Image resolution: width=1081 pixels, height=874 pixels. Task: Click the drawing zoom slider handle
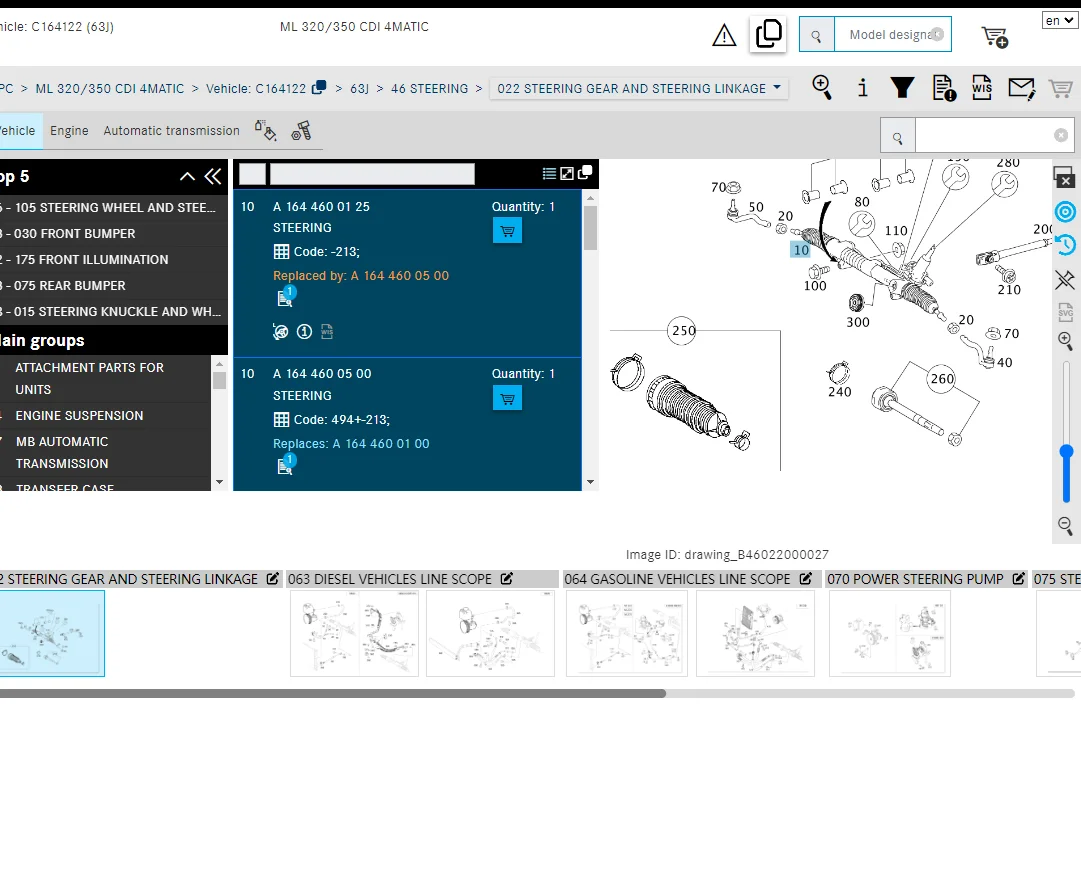[x=1067, y=452]
